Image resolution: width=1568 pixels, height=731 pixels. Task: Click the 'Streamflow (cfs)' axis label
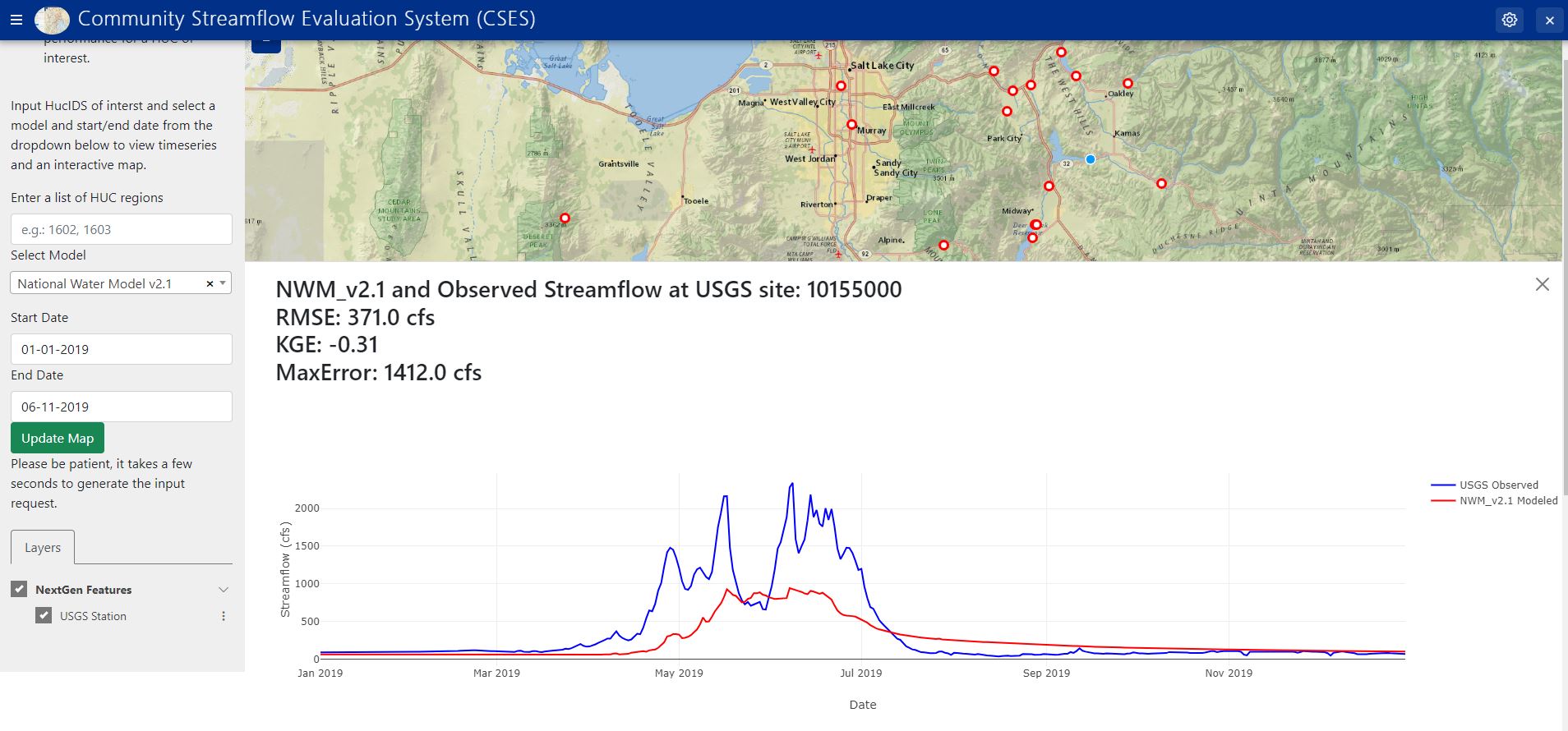[285, 571]
